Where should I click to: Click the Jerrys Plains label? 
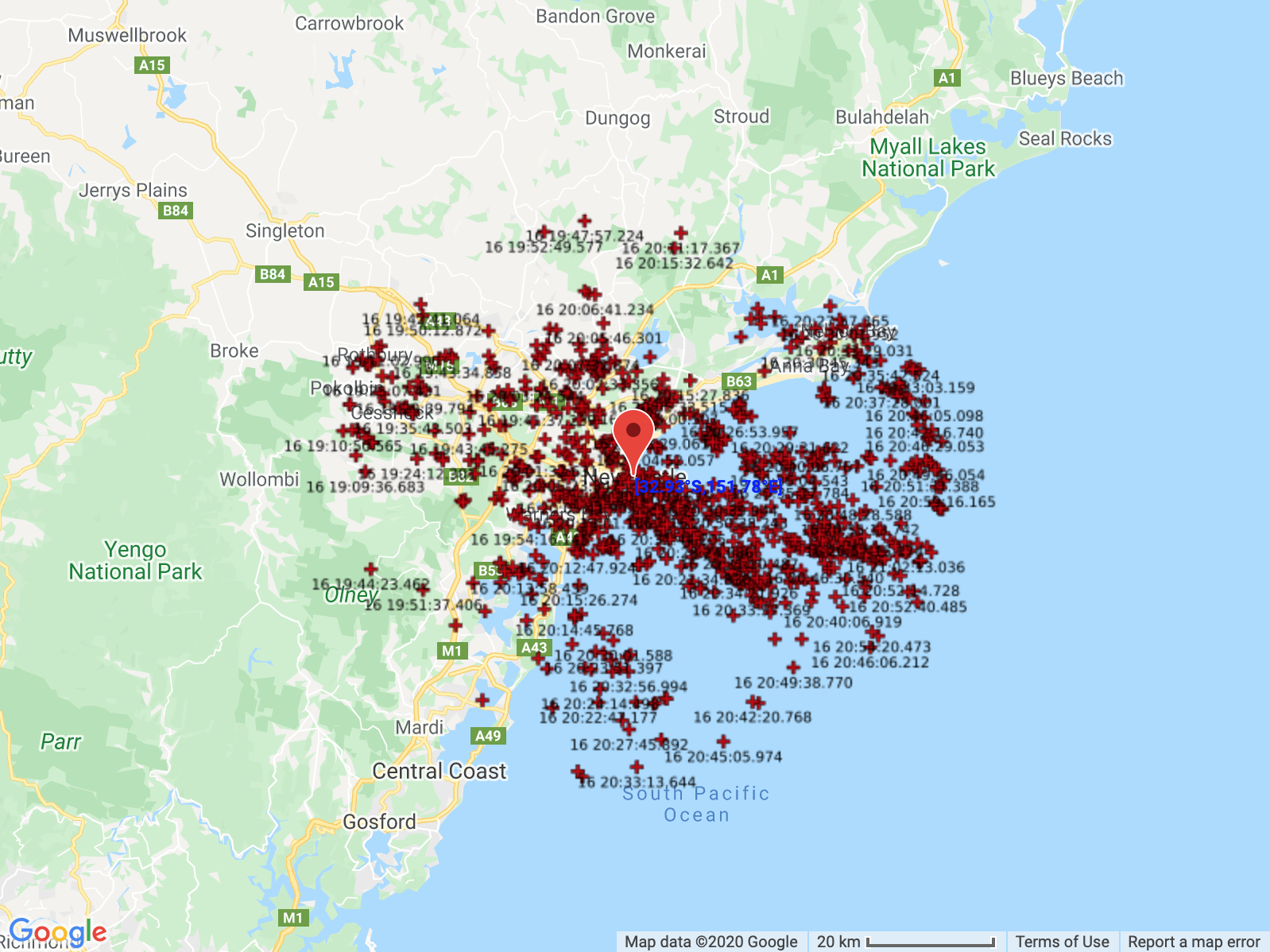[x=133, y=190]
